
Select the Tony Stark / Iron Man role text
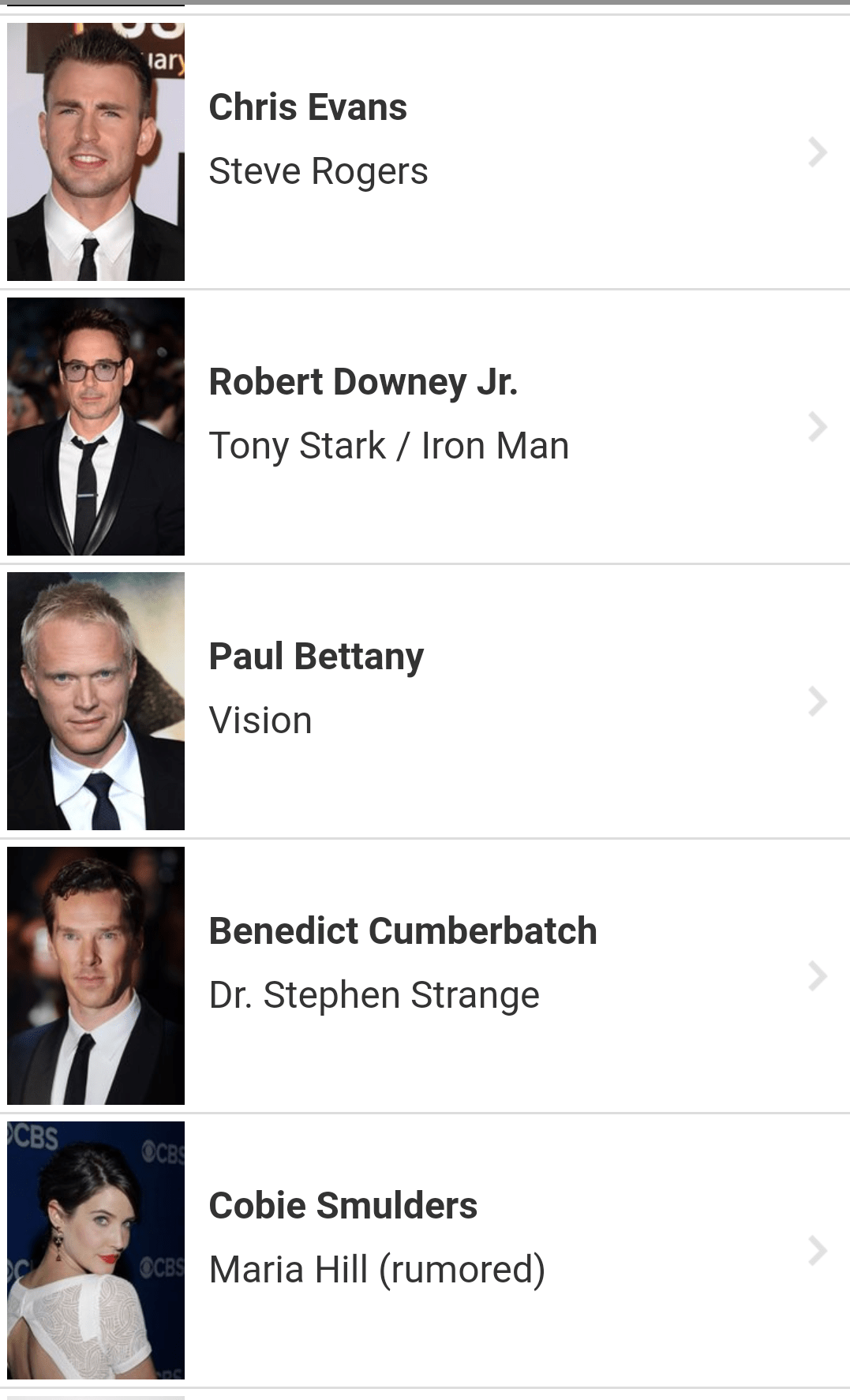(388, 446)
